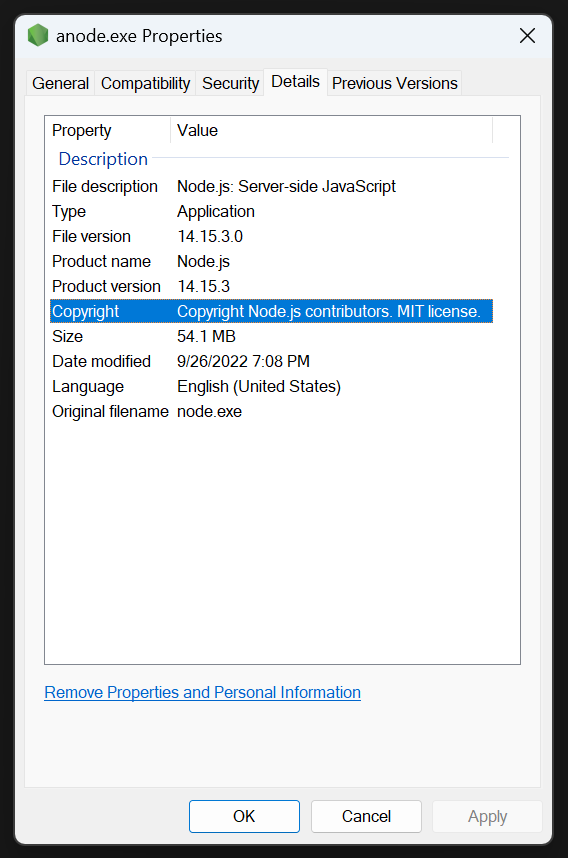This screenshot has width=568, height=858.
Task: Close the anode.exe Properties dialog
Action: click(x=527, y=36)
